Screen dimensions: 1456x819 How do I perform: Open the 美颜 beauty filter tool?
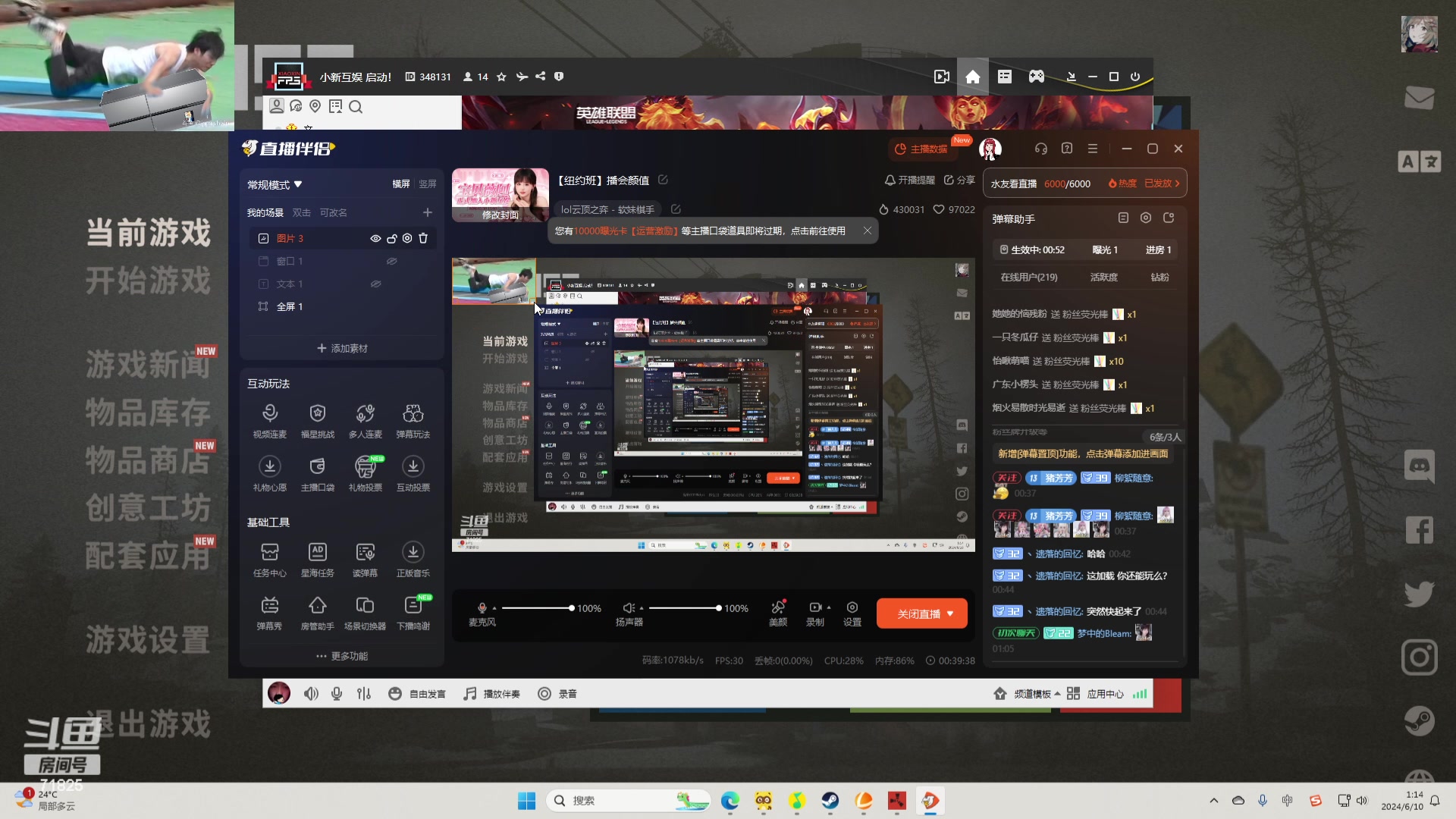(778, 613)
